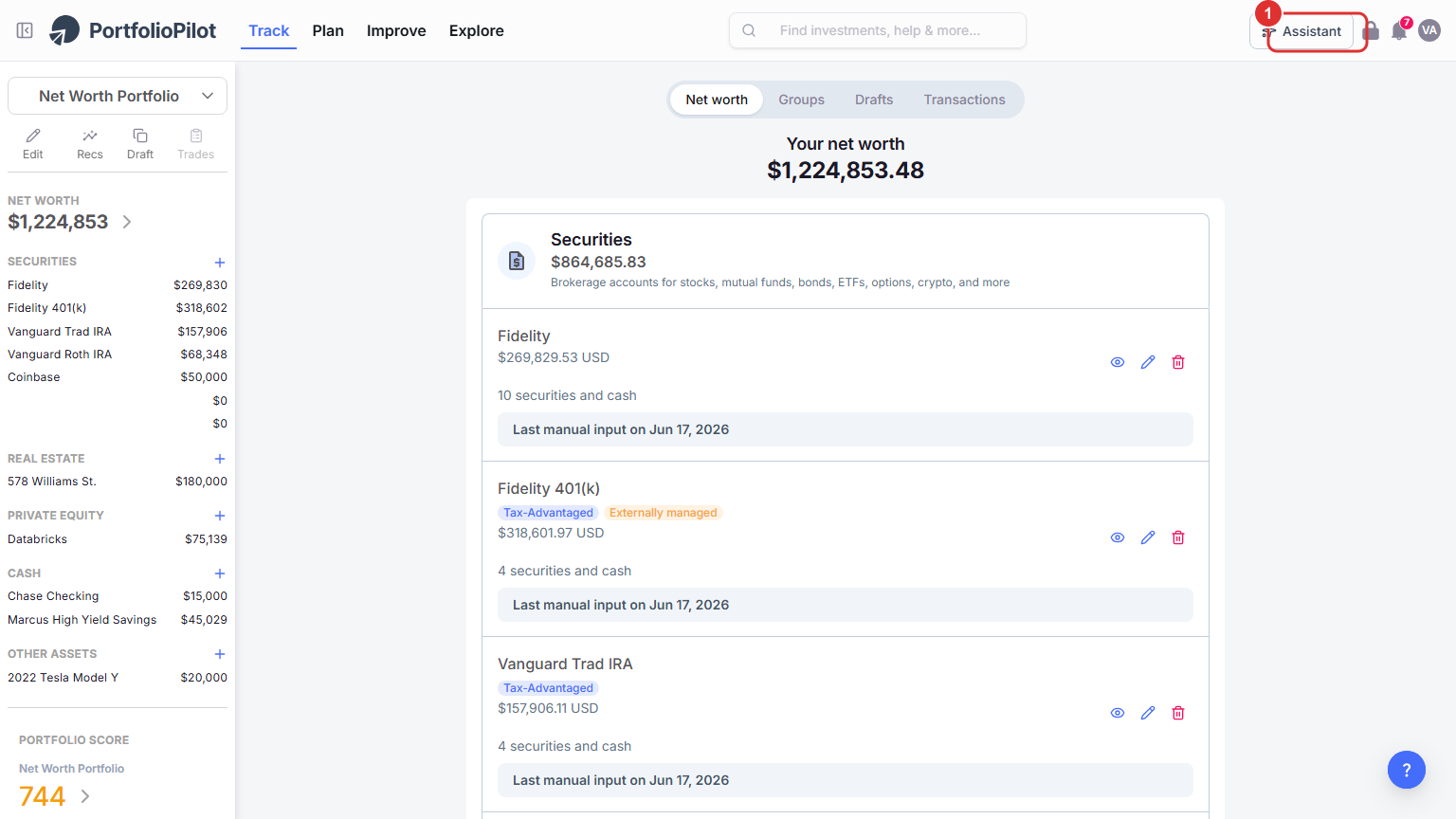Add a Private Equity holding with plus
1456x819 pixels.
tap(220, 516)
